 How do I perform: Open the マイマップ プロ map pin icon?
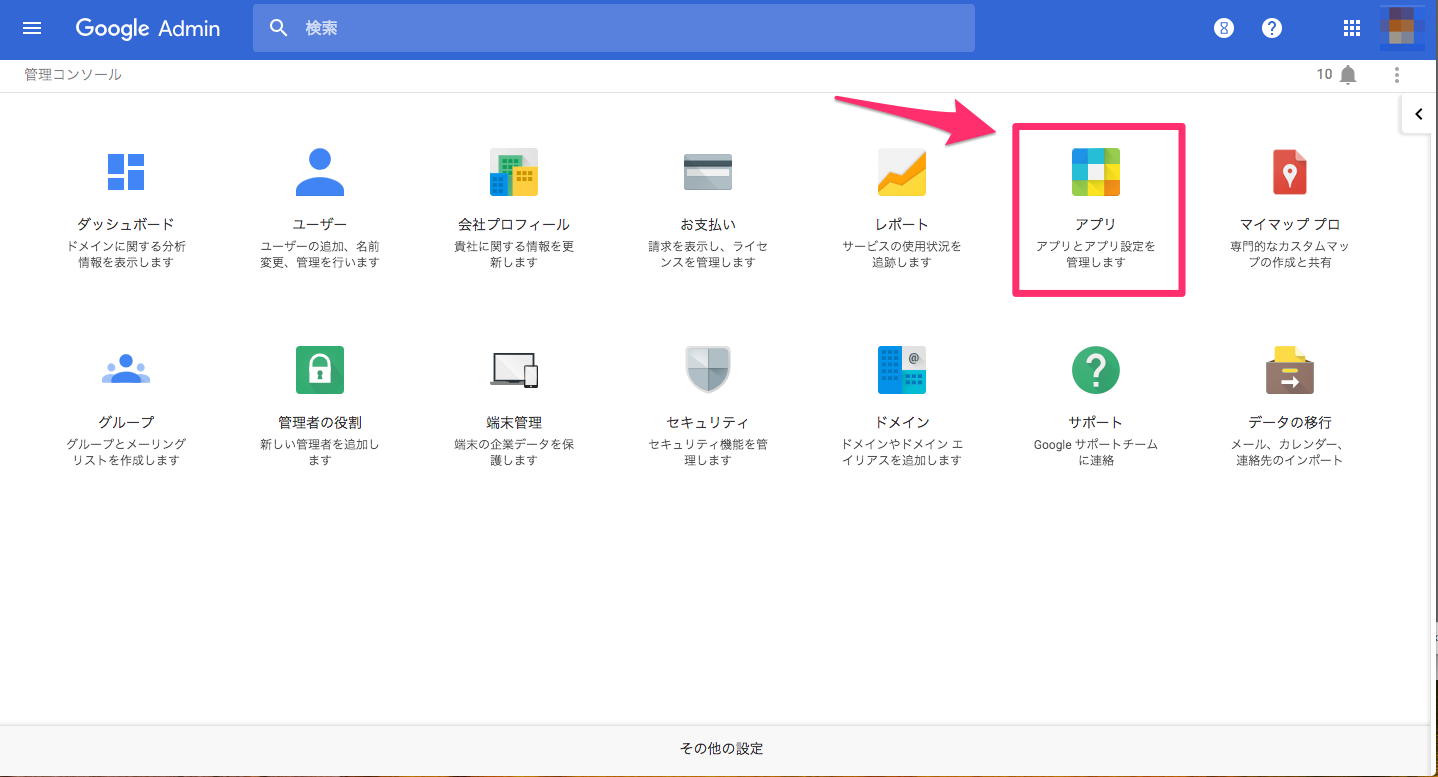click(1290, 172)
